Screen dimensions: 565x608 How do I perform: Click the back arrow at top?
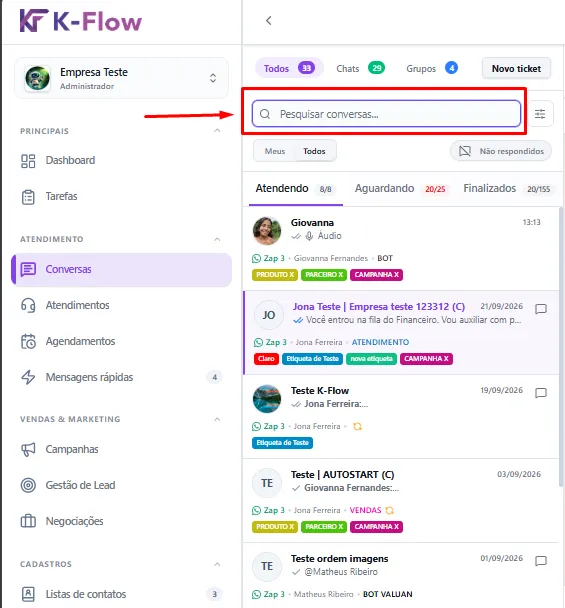[x=268, y=21]
